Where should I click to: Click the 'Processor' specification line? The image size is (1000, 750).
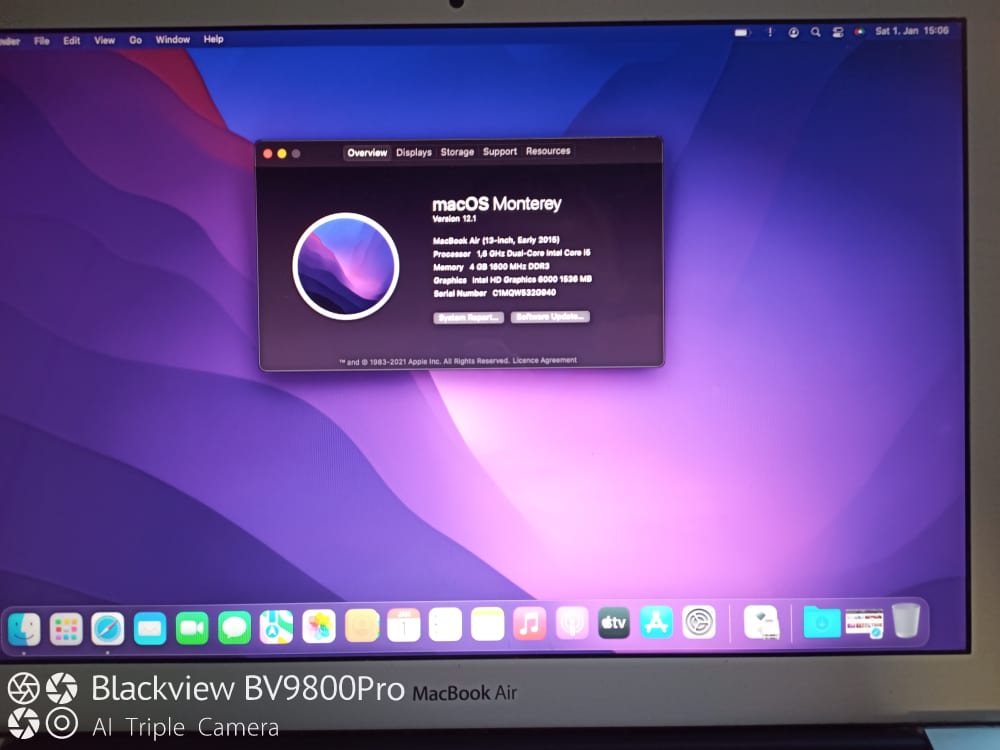[x=511, y=253]
